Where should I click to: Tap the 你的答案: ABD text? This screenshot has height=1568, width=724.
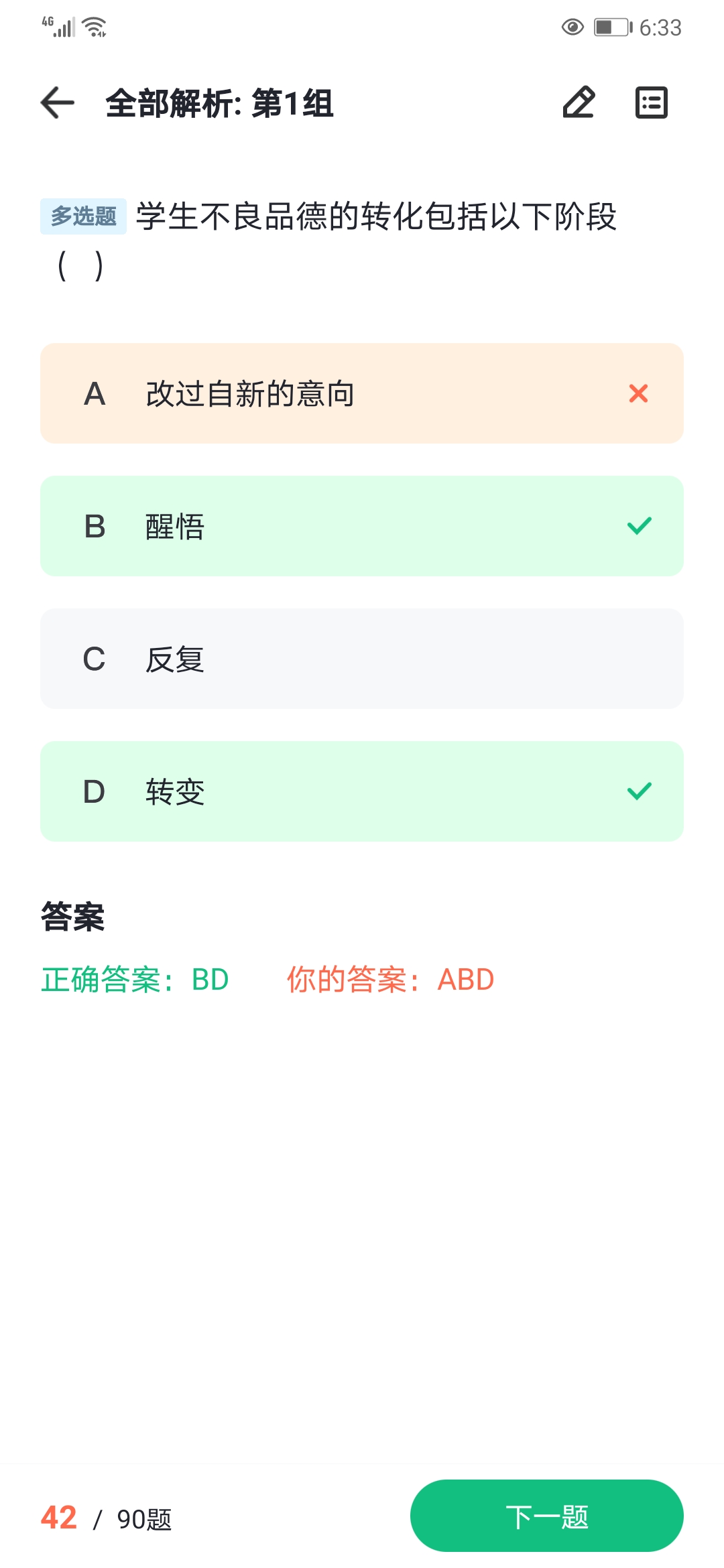(x=391, y=980)
